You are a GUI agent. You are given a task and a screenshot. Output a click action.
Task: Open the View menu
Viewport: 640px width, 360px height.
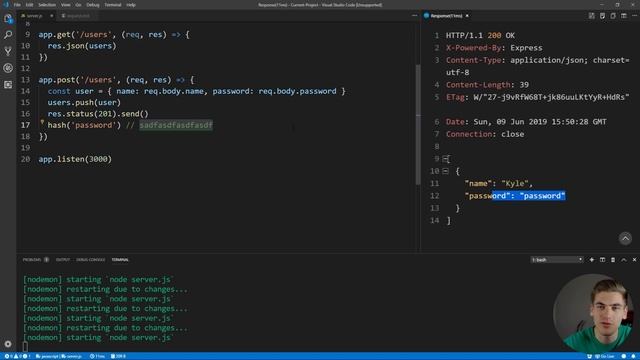(65, 5)
